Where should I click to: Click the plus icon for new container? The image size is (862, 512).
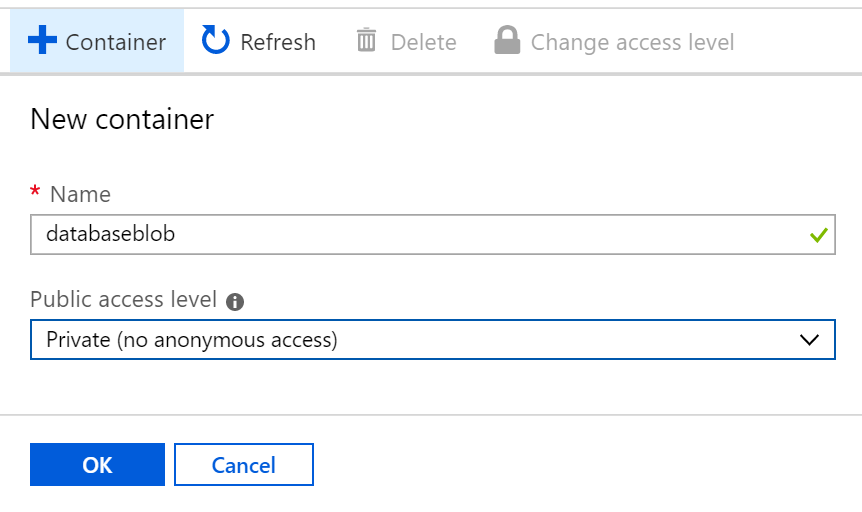click(x=42, y=41)
